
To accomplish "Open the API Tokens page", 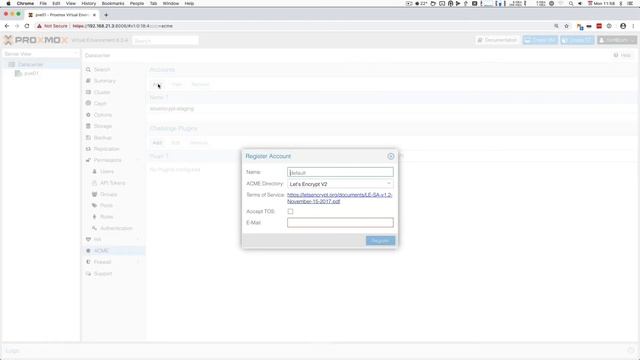I will pyautogui.click(x=113, y=183).
